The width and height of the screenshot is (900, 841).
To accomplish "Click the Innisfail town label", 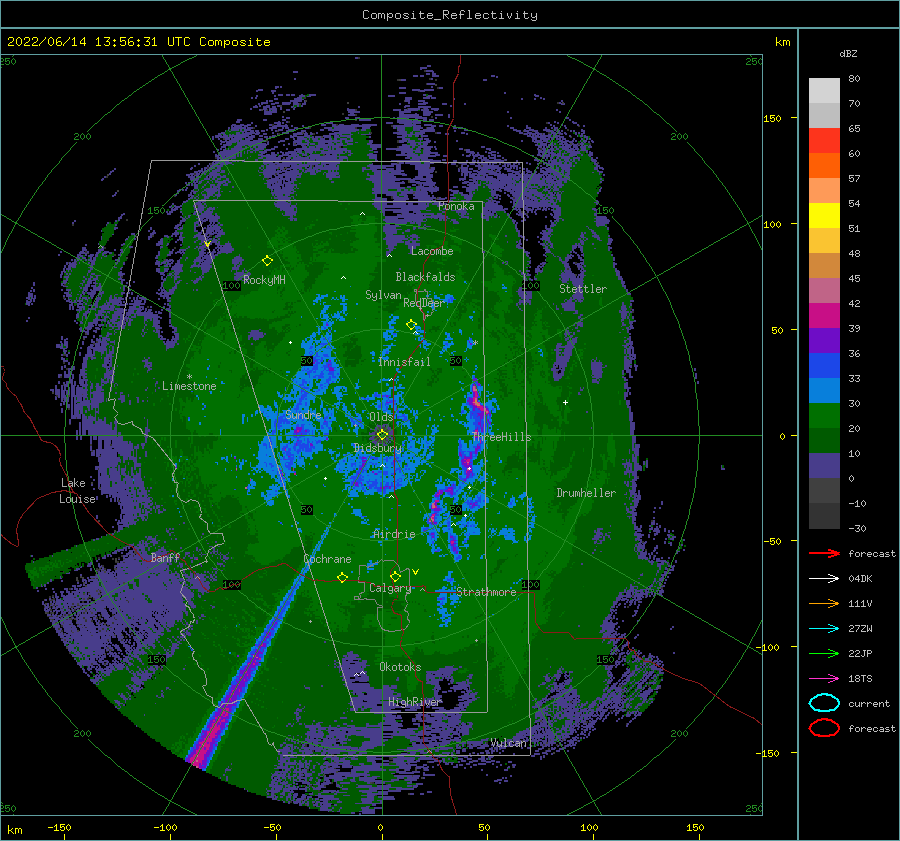I will coord(404,362).
